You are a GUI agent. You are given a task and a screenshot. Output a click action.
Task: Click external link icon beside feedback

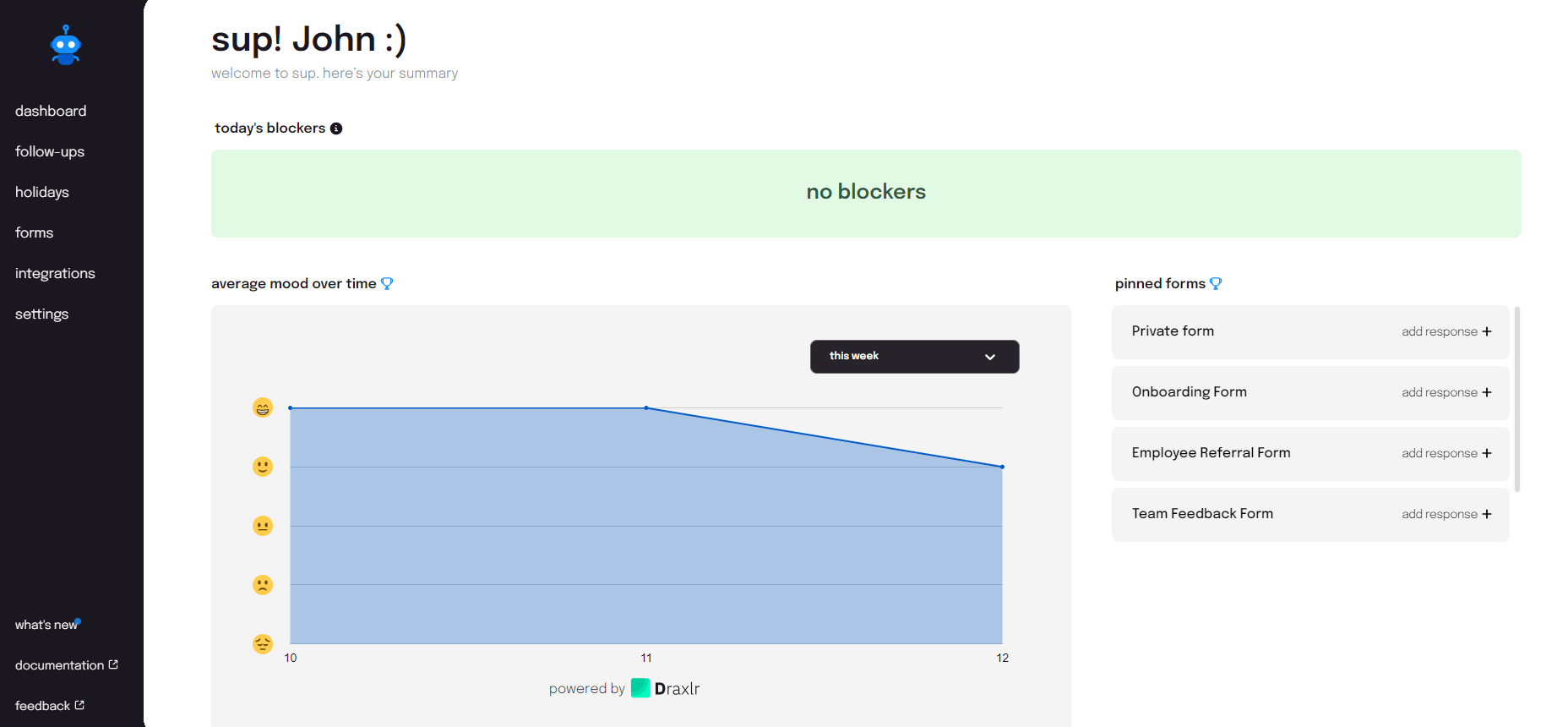coord(79,705)
